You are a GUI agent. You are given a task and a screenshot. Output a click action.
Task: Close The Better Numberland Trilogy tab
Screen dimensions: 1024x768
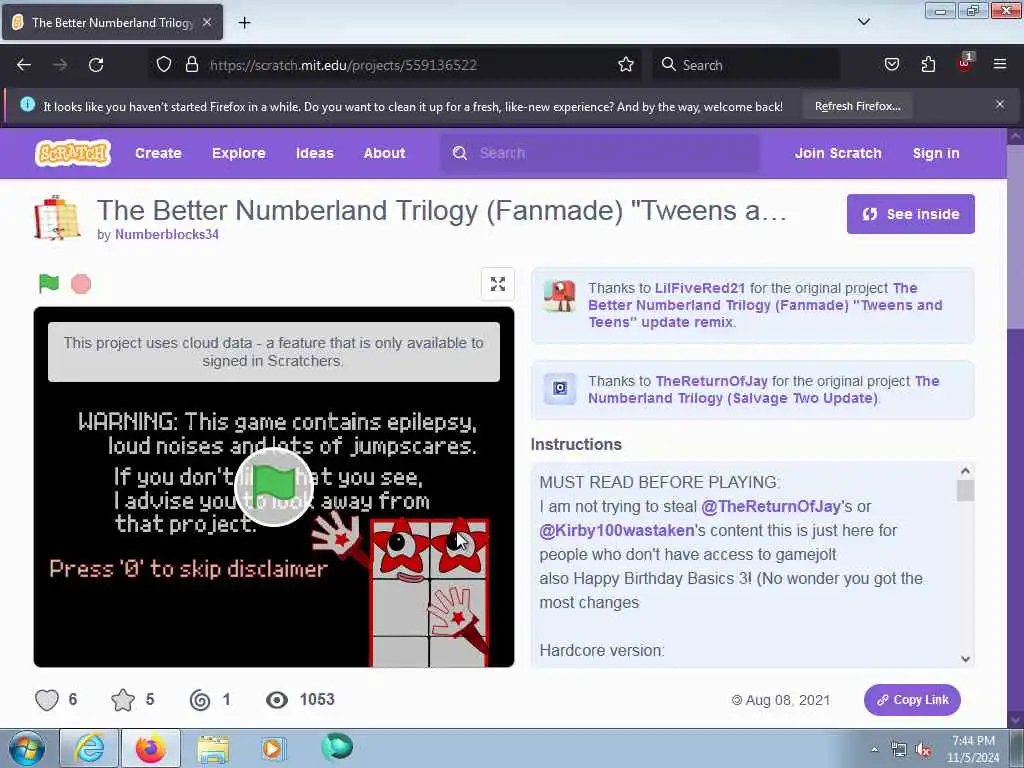[x=206, y=22]
